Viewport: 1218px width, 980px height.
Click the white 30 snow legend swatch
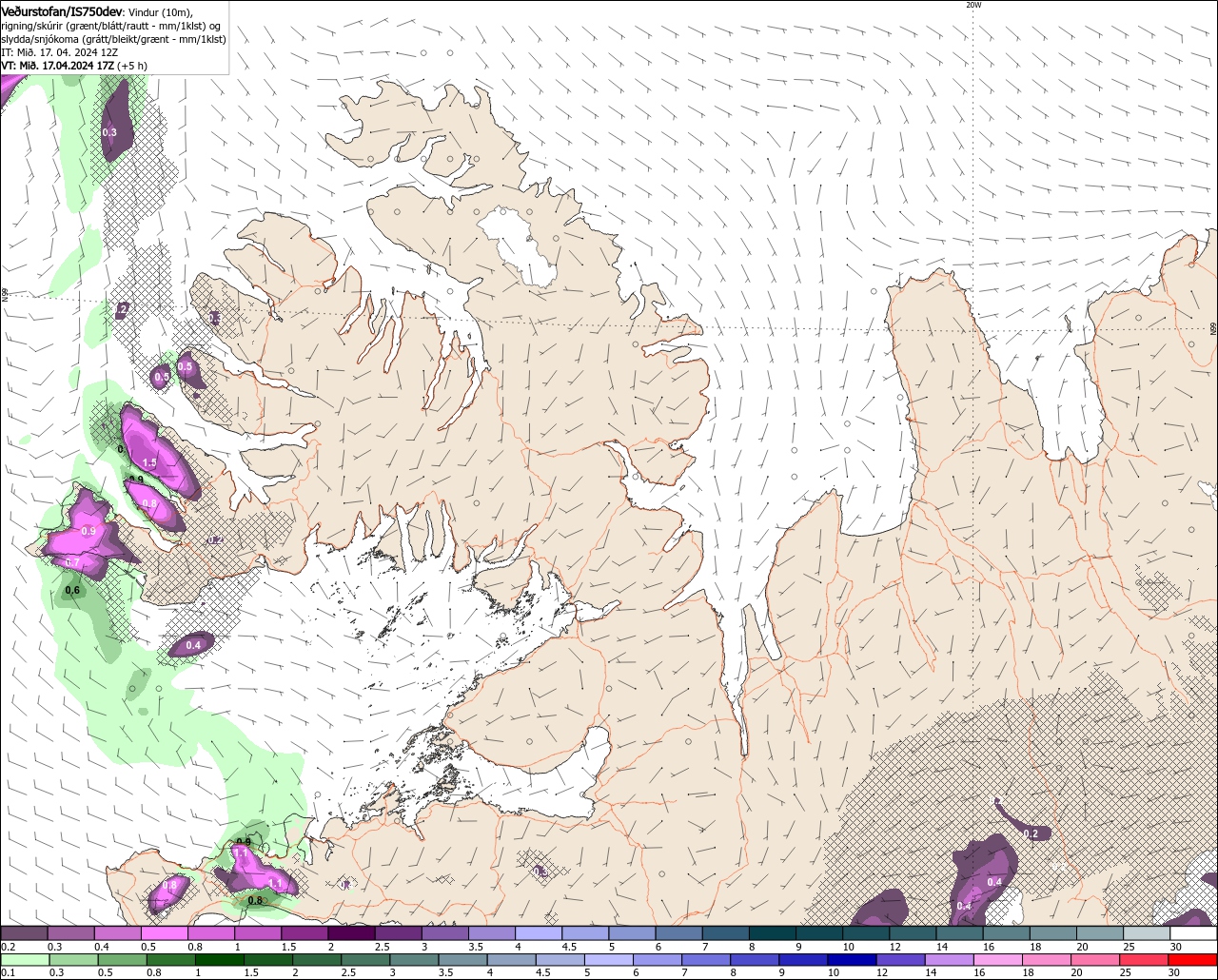pyautogui.click(x=1194, y=933)
